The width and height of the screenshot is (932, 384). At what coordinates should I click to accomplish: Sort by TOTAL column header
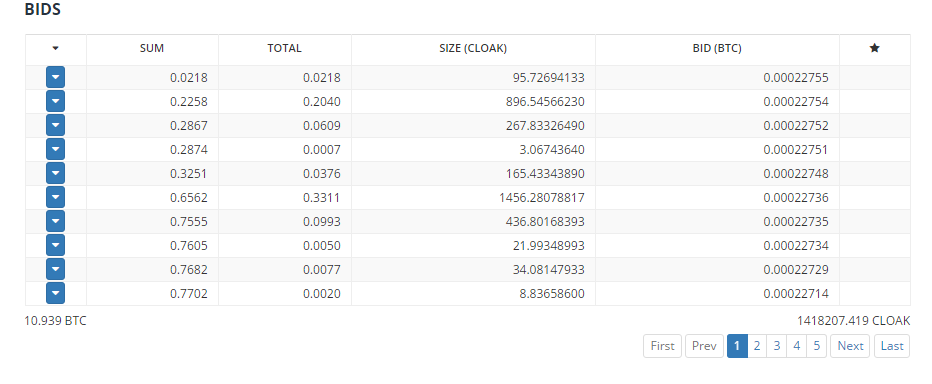[284, 49]
